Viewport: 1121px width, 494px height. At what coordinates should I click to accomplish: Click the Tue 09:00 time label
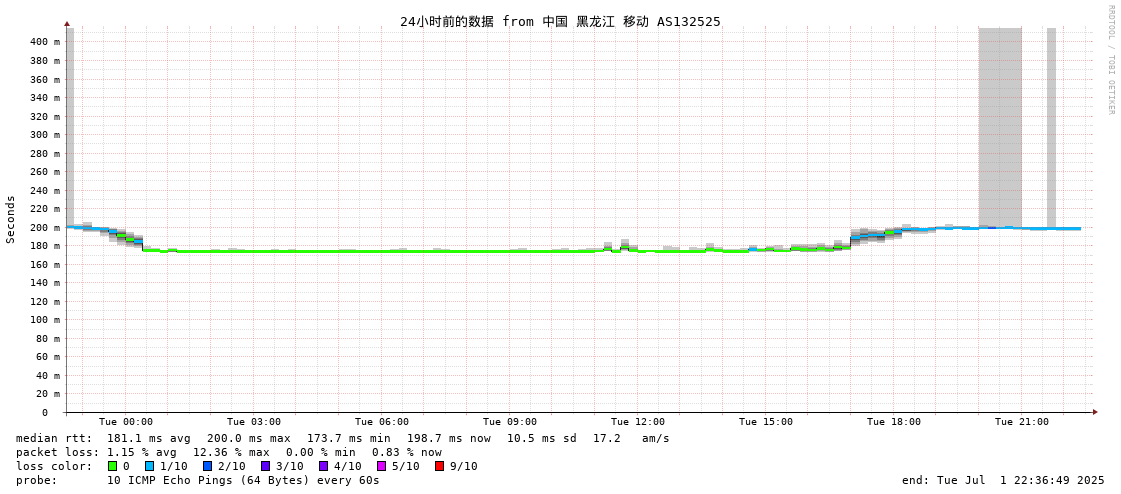point(510,422)
